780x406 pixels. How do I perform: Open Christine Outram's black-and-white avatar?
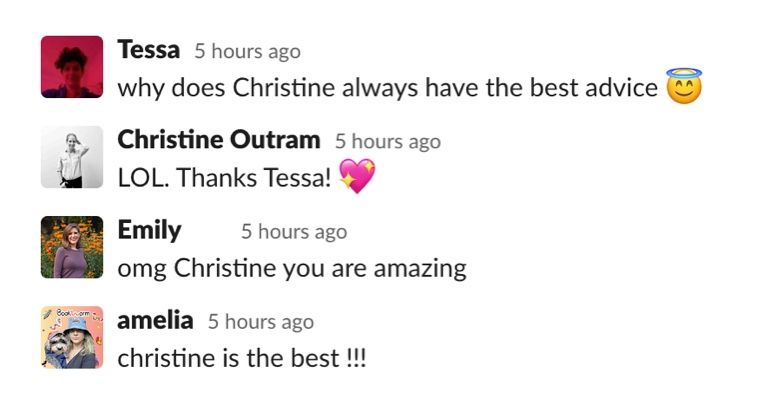click(x=71, y=157)
